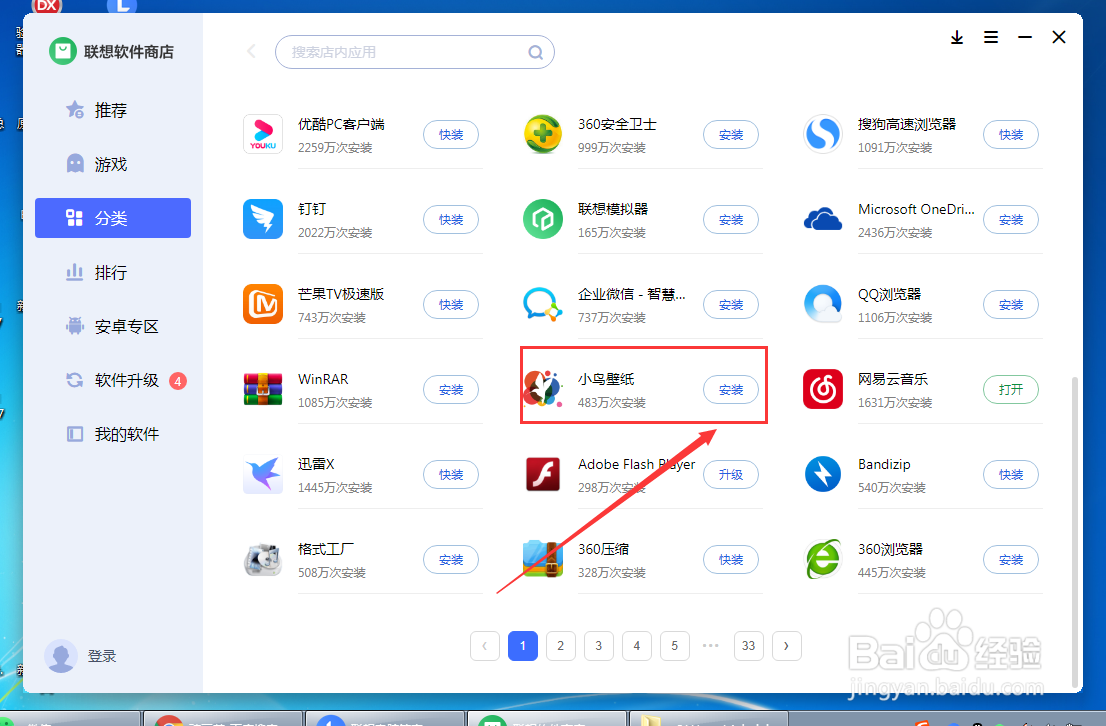Click the 优酷PC客户端 app icon
The height and width of the screenshot is (726, 1106).
pyautogui.click(x=263, y=134)
